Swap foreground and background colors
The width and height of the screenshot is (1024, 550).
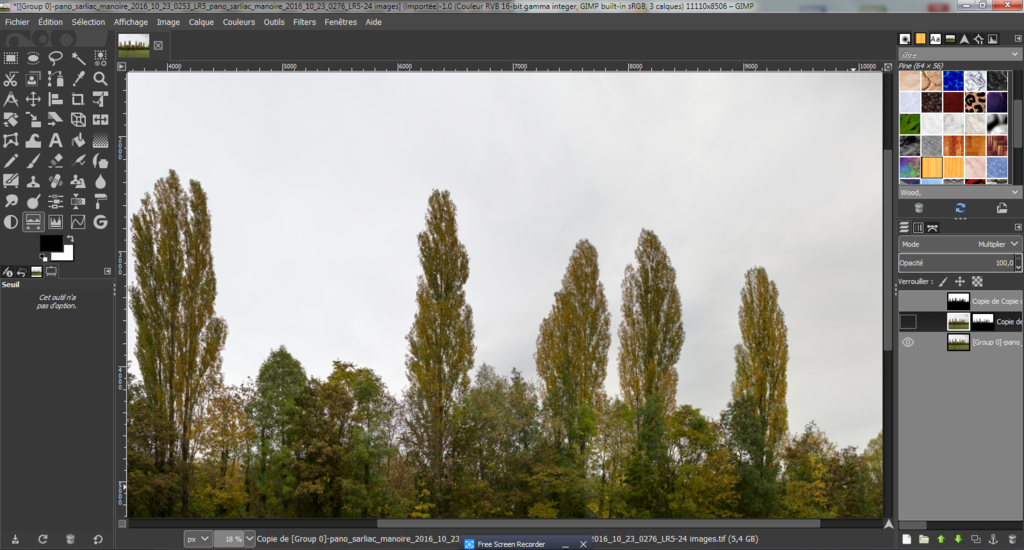click(x=69, y=239)
